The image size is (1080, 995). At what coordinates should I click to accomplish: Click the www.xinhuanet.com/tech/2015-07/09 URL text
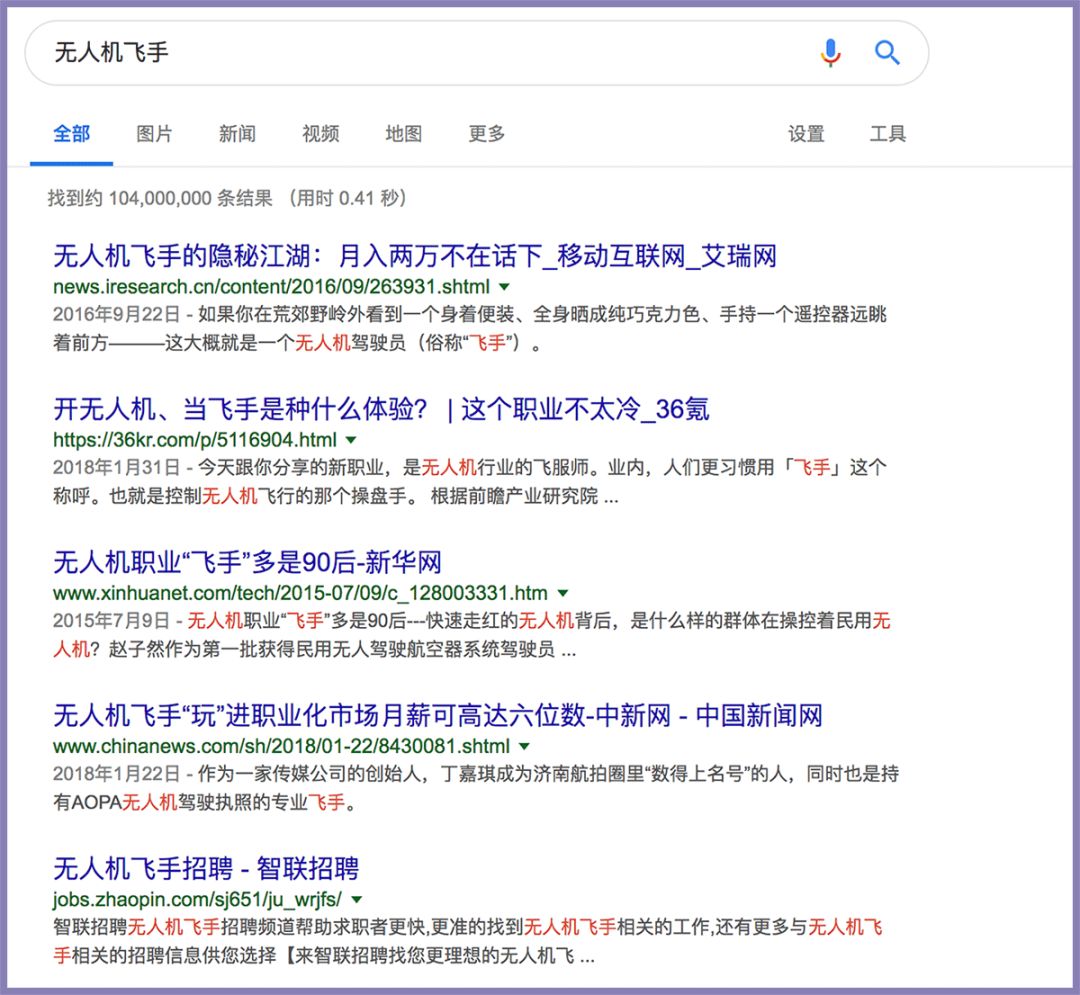coord(300,593)
